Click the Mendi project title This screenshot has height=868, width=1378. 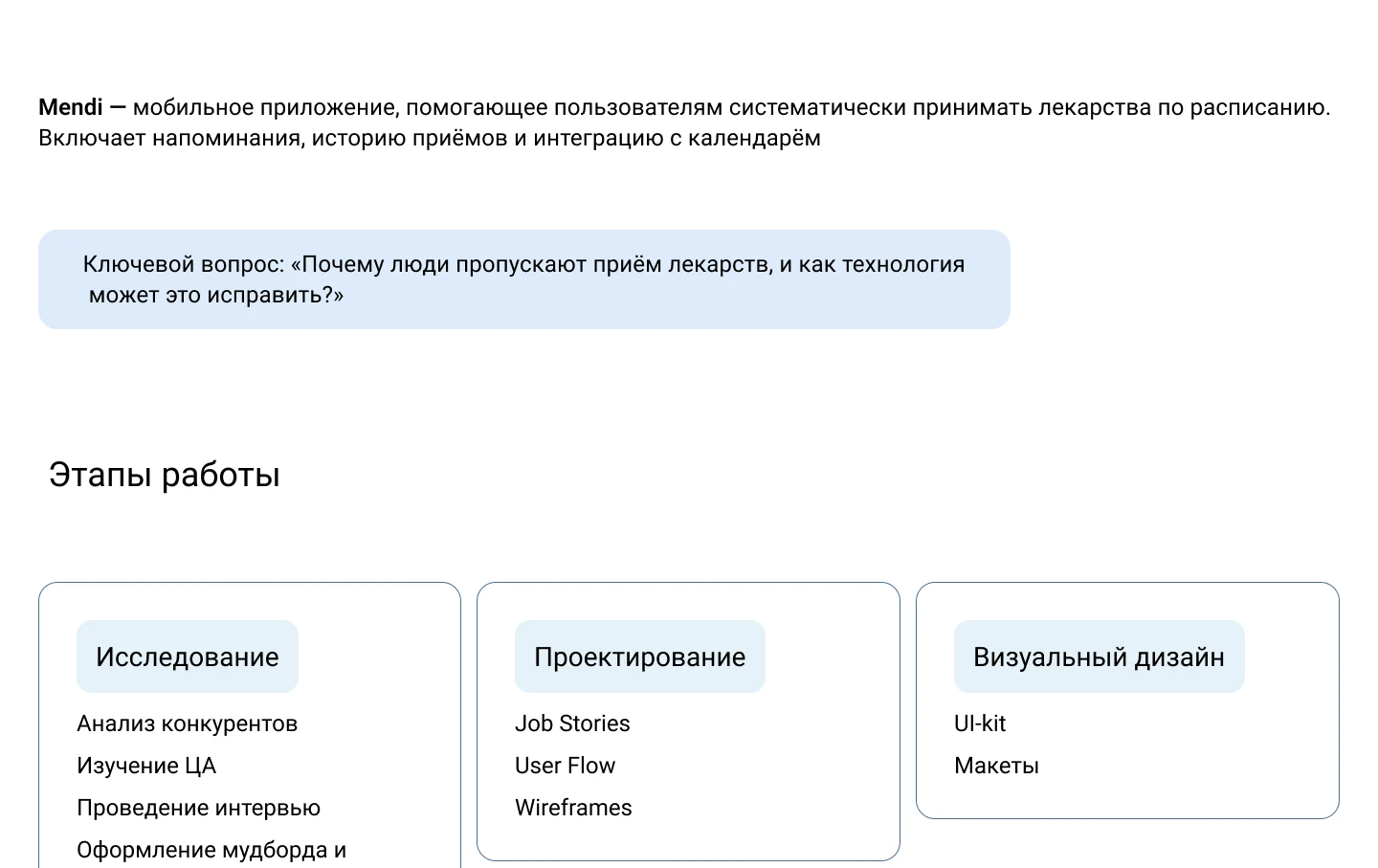pyautogui.click(x=69, y=107)
